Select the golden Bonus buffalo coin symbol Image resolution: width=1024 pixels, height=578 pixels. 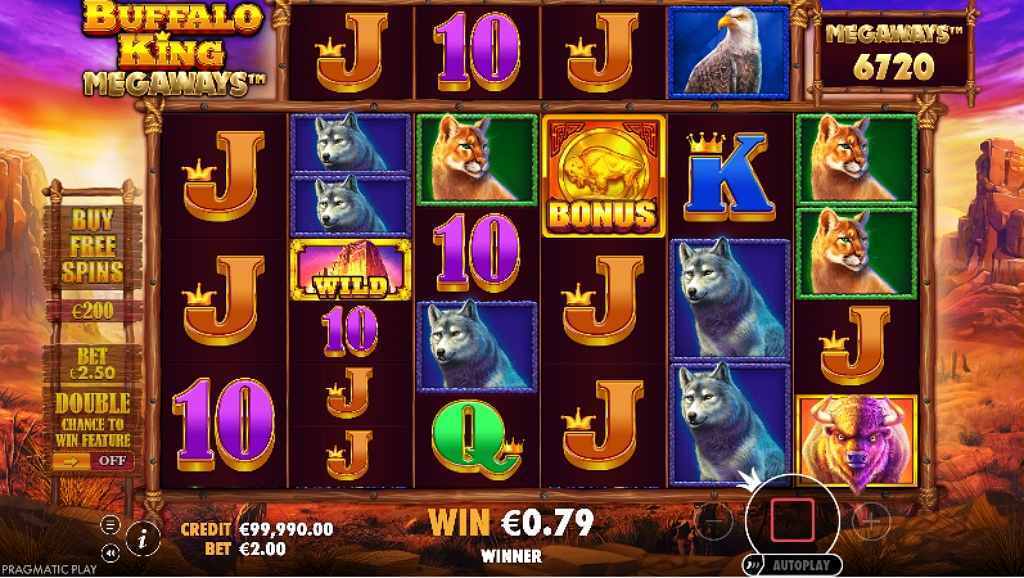pyautogui.click(x=603, y=175)
